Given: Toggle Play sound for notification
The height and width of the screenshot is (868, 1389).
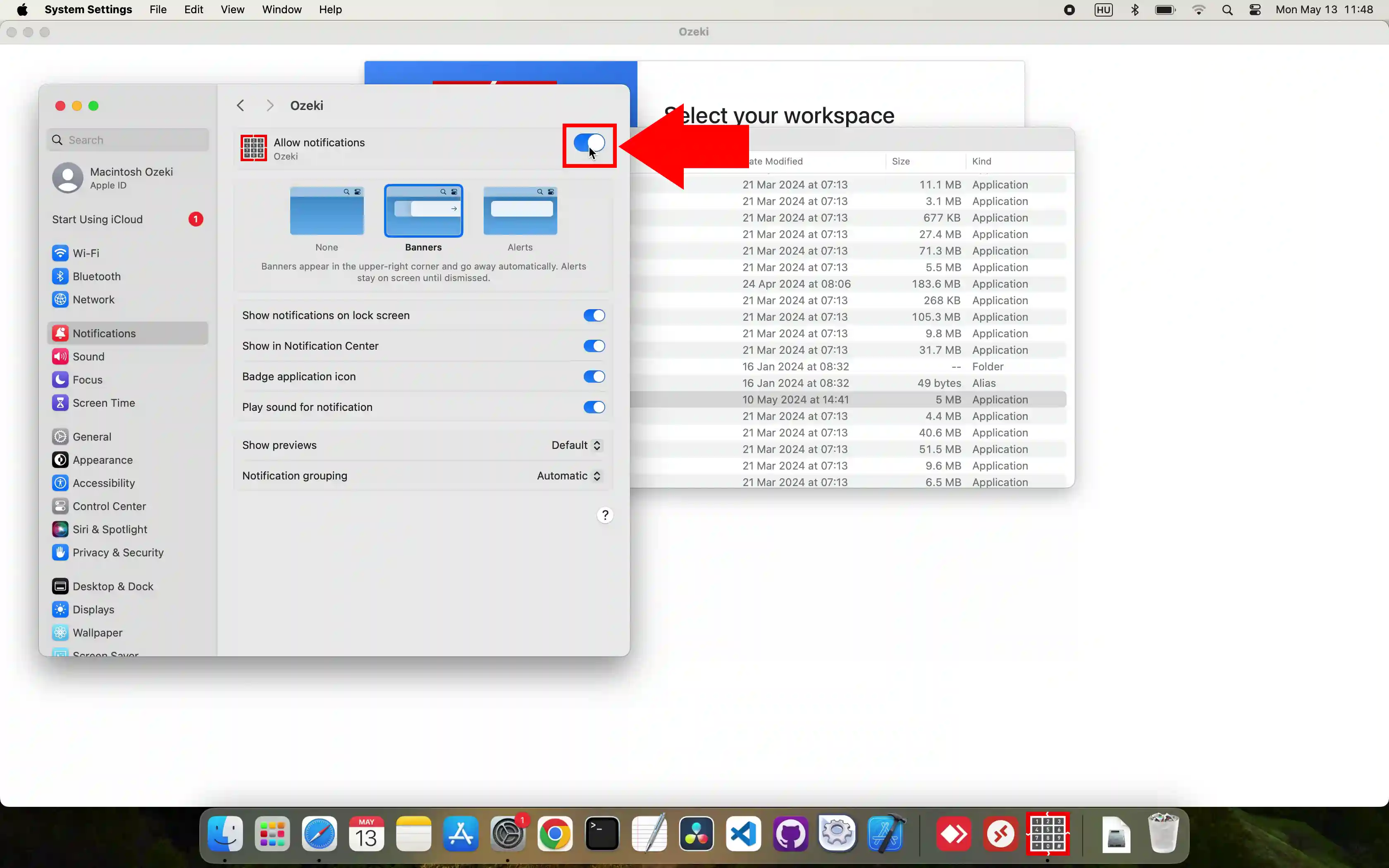Looking at the screenshot, I should pyautogui.click(x=594, y=407).
